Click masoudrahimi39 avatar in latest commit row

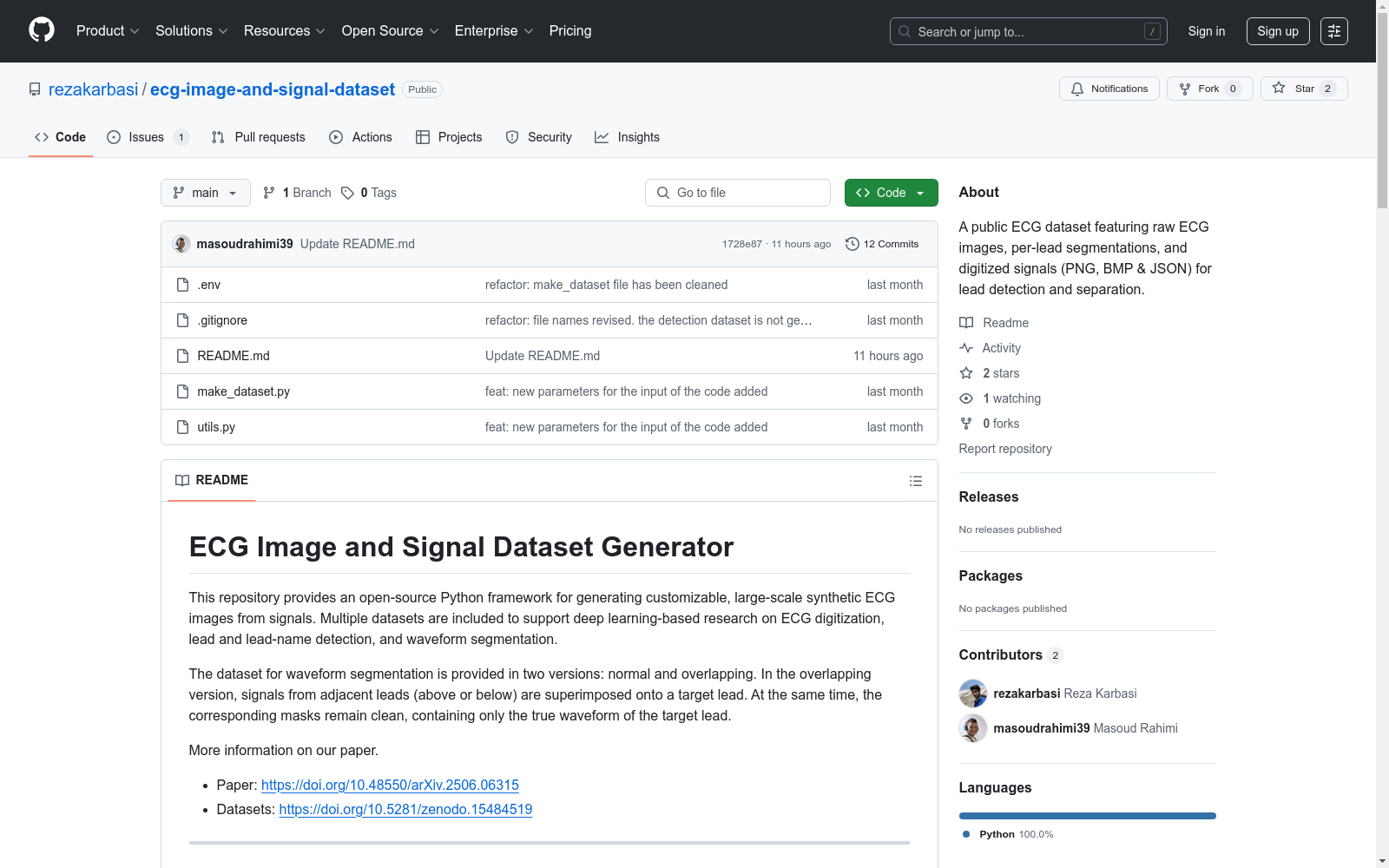point(181,244)
